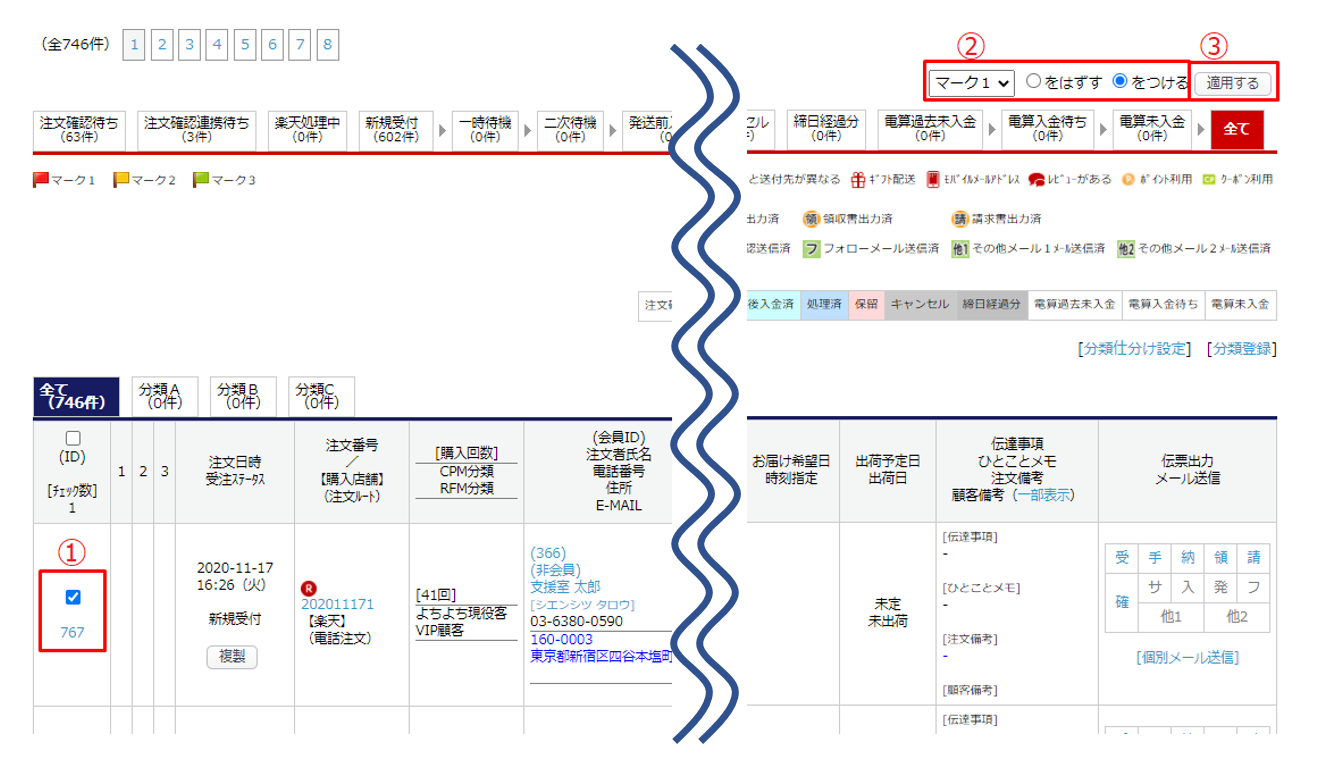The image size is (1319, 758).
Task: Click the 納 cell in the mail grid
Action: point(1188,558)
